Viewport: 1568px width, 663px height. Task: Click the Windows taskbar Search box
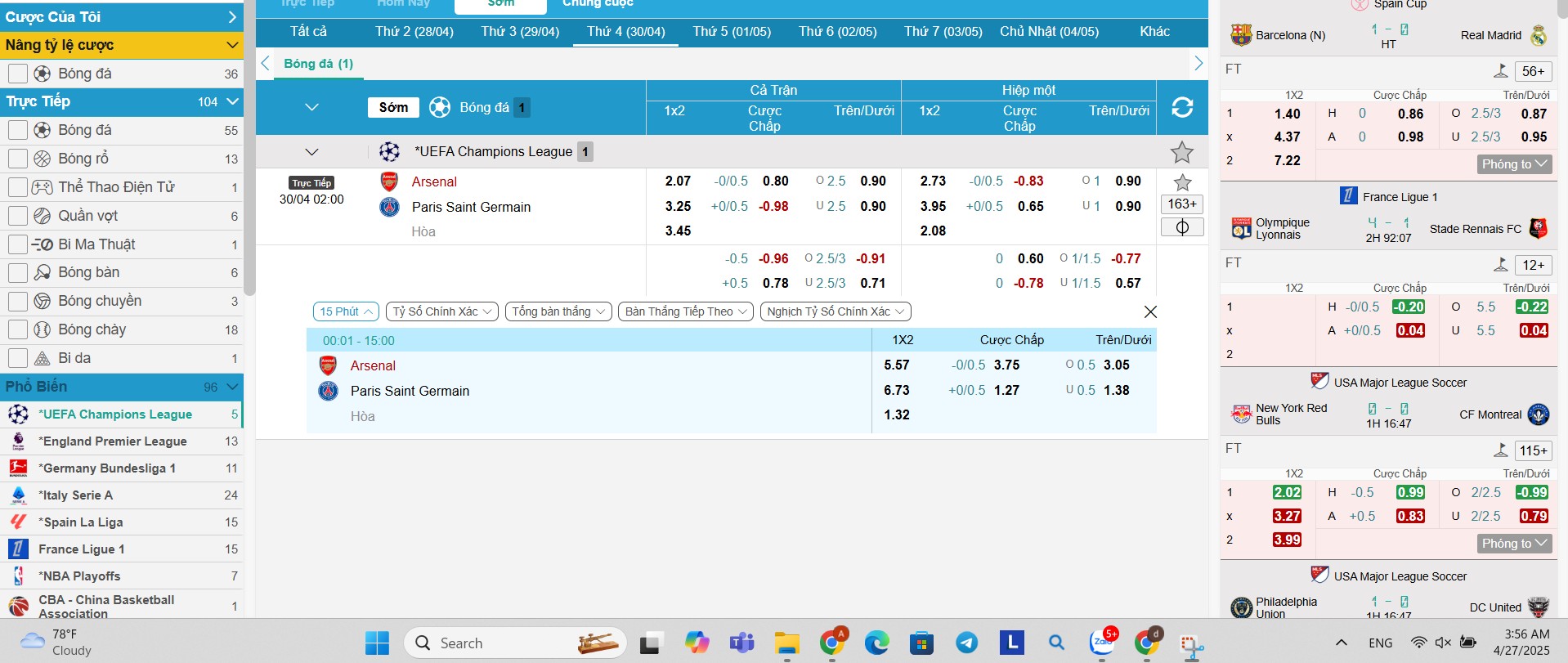pyautogui.click(x=515, y=643)
